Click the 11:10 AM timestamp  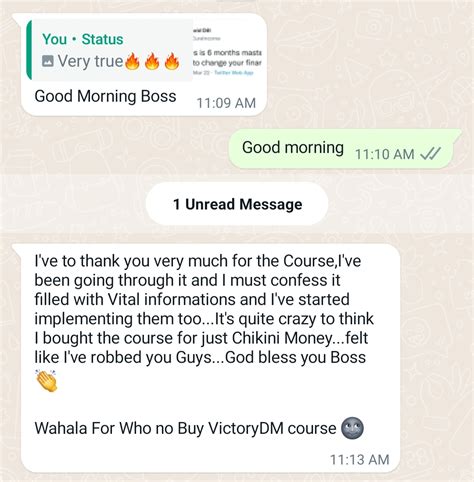pos(384,154)
